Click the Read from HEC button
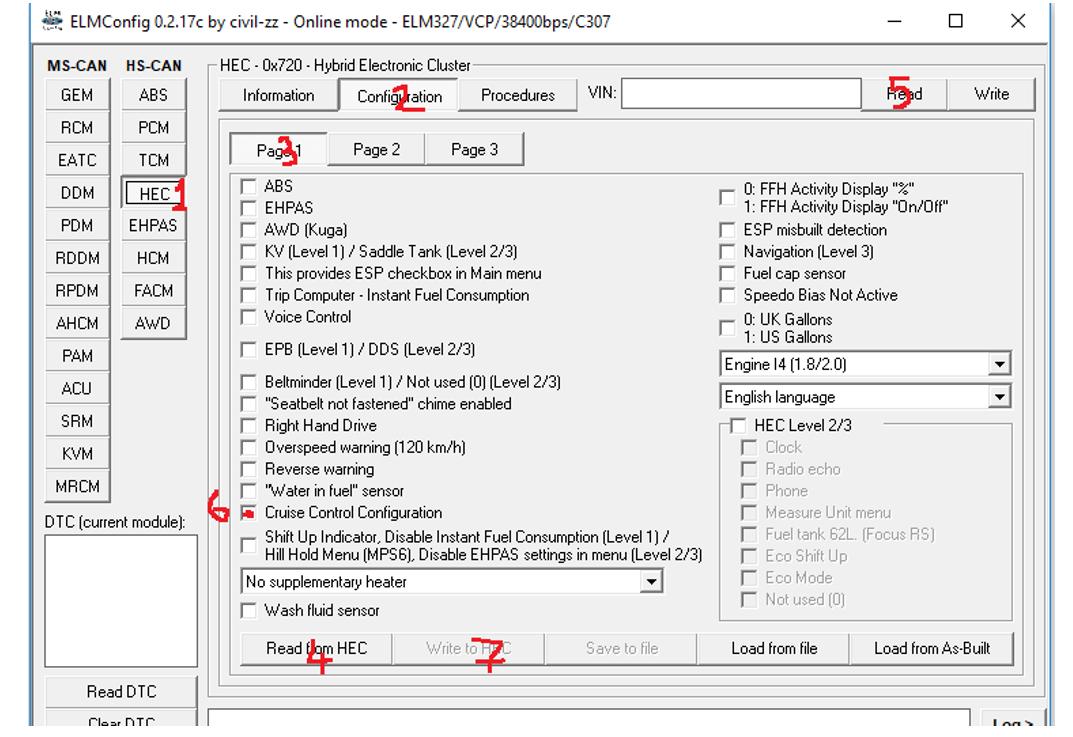Image resolution: width=1073 pixels, height=737 pixels. (316, 649)
